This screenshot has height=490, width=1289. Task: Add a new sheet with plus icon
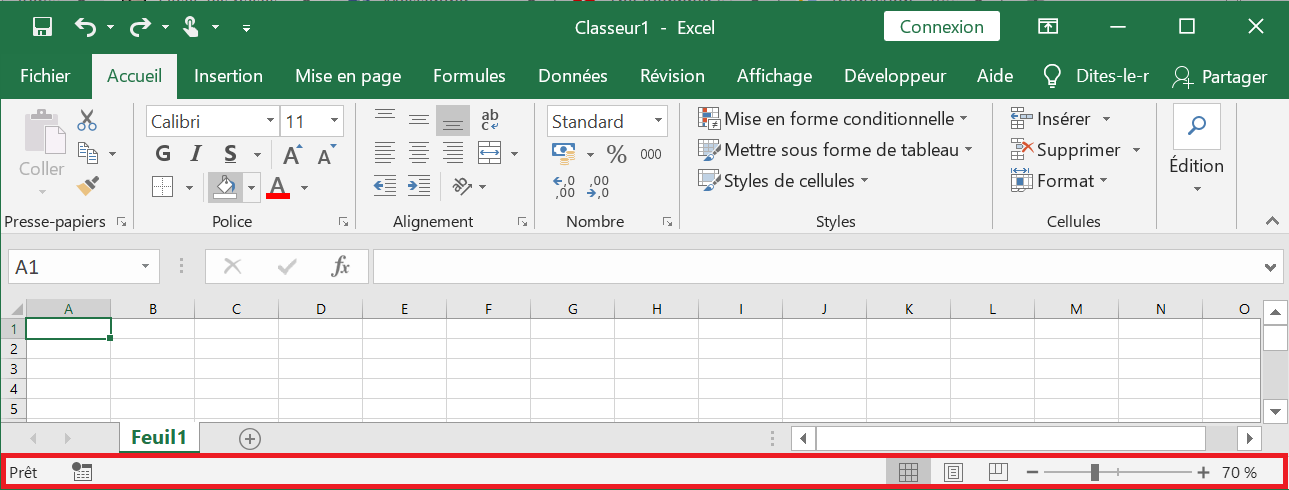coord(250,438)
